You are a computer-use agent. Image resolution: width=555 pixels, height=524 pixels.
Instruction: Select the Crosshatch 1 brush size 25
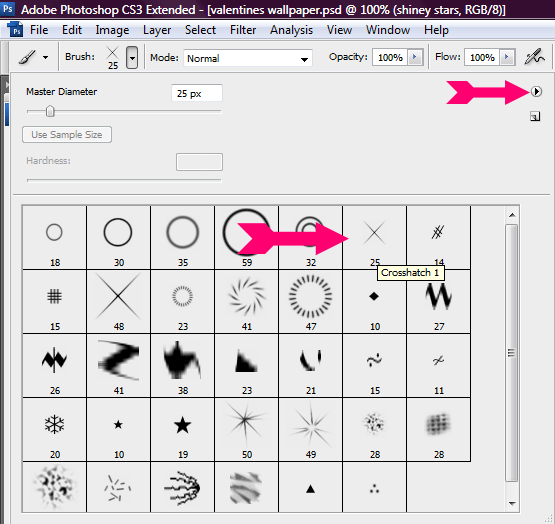click(x=375, y=238)
